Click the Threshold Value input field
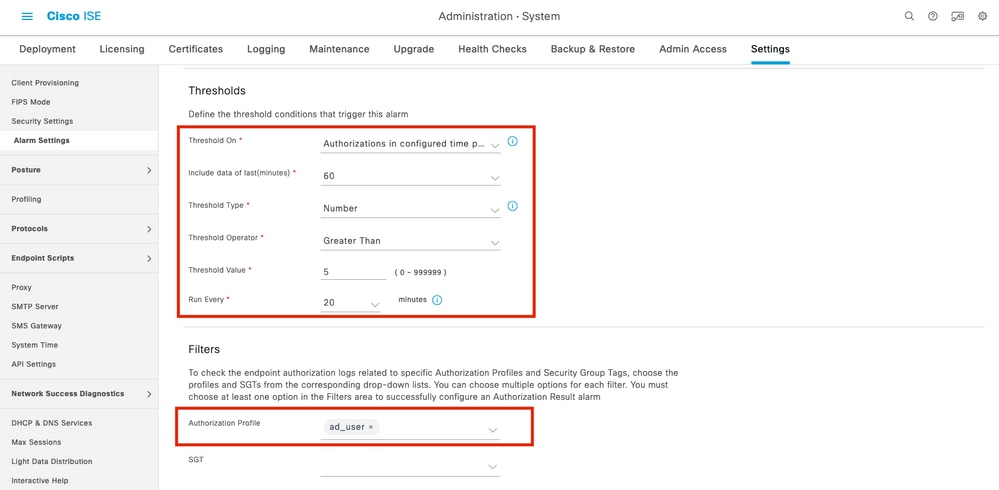The width and height of the screenshot is (999, 490). coord(354,271)
